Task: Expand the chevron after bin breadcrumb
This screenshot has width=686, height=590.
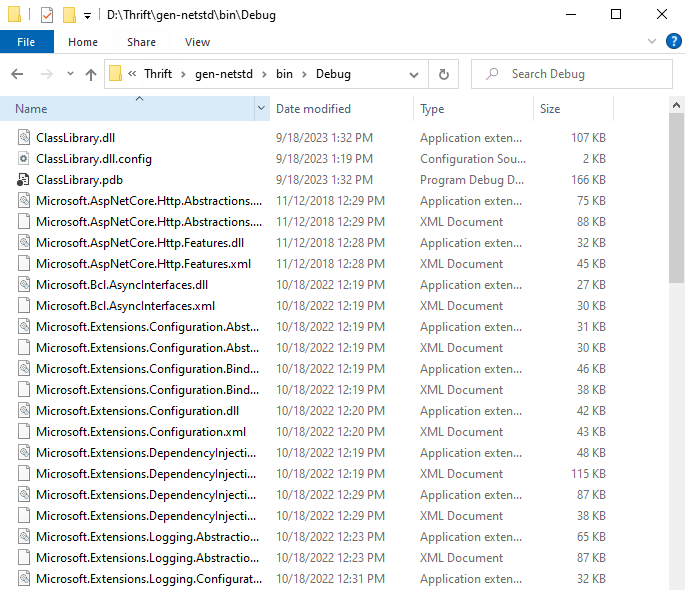Action: [304, 74]
